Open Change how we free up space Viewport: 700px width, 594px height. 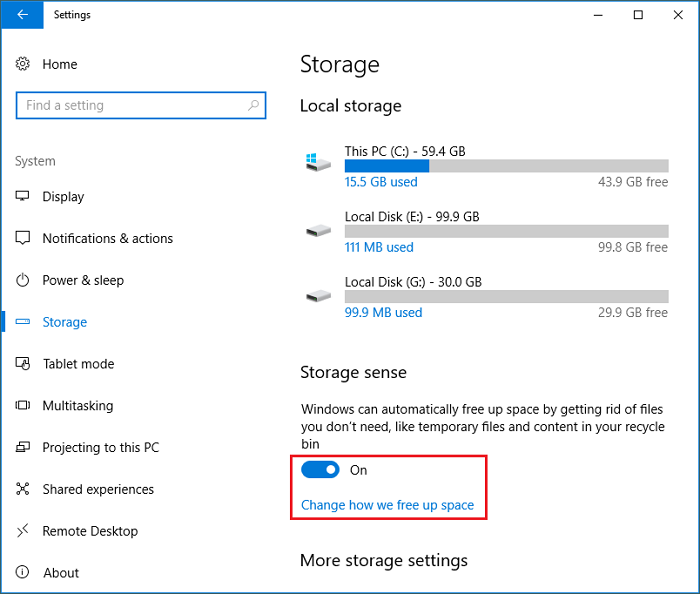[x=387, y=505]
